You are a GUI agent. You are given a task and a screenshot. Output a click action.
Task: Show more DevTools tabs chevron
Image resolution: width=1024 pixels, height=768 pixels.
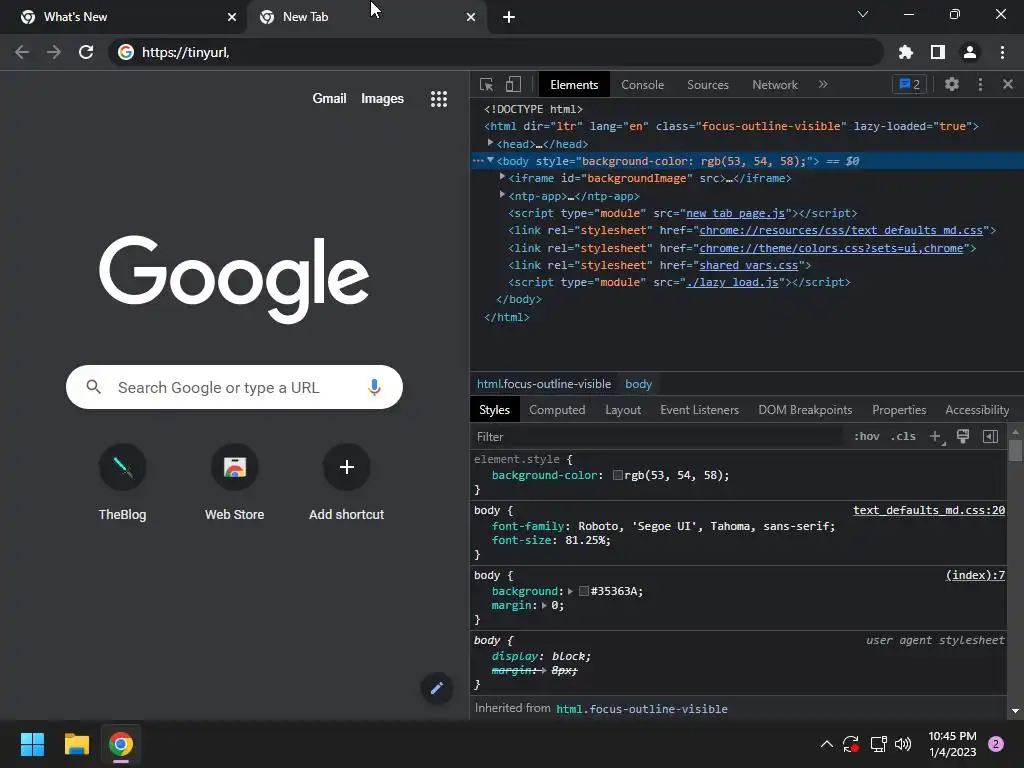(x=823, y=84)
